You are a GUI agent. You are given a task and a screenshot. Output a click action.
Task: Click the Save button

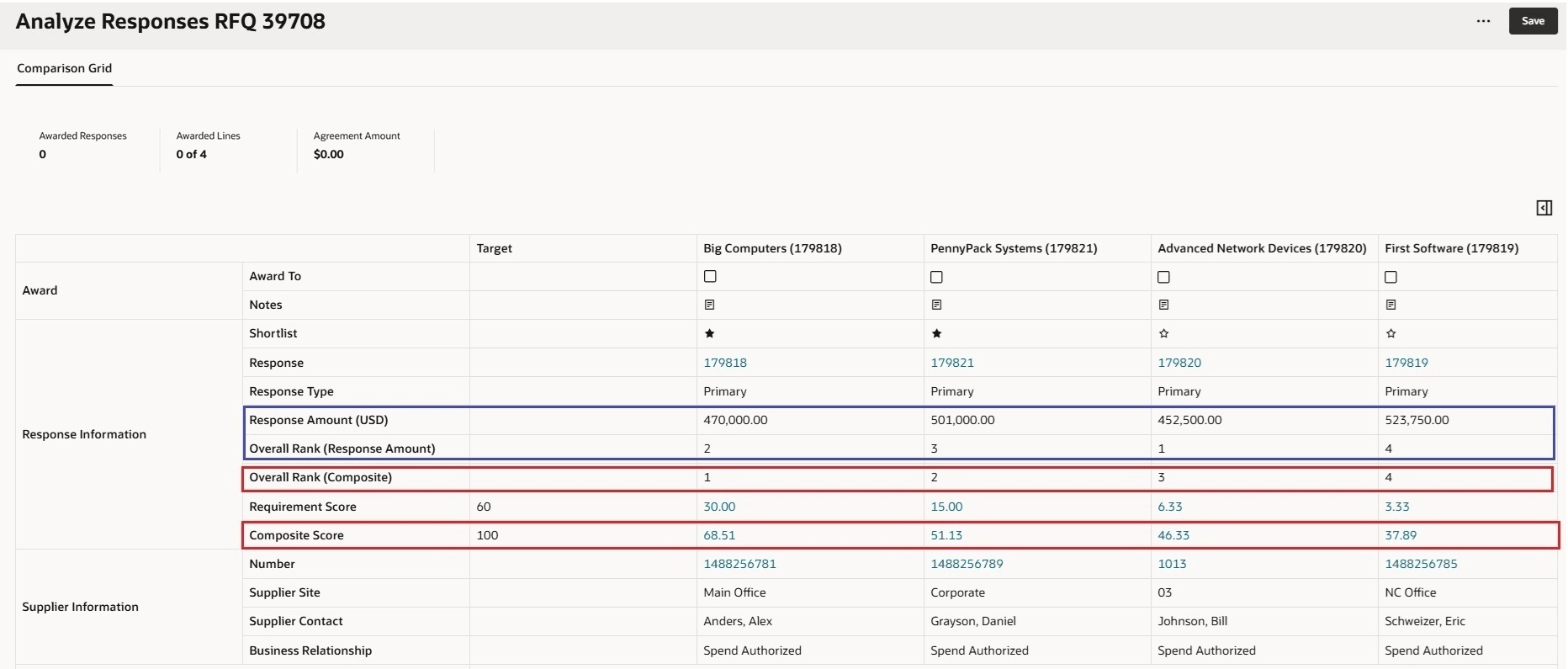(x=1533, y=21)
